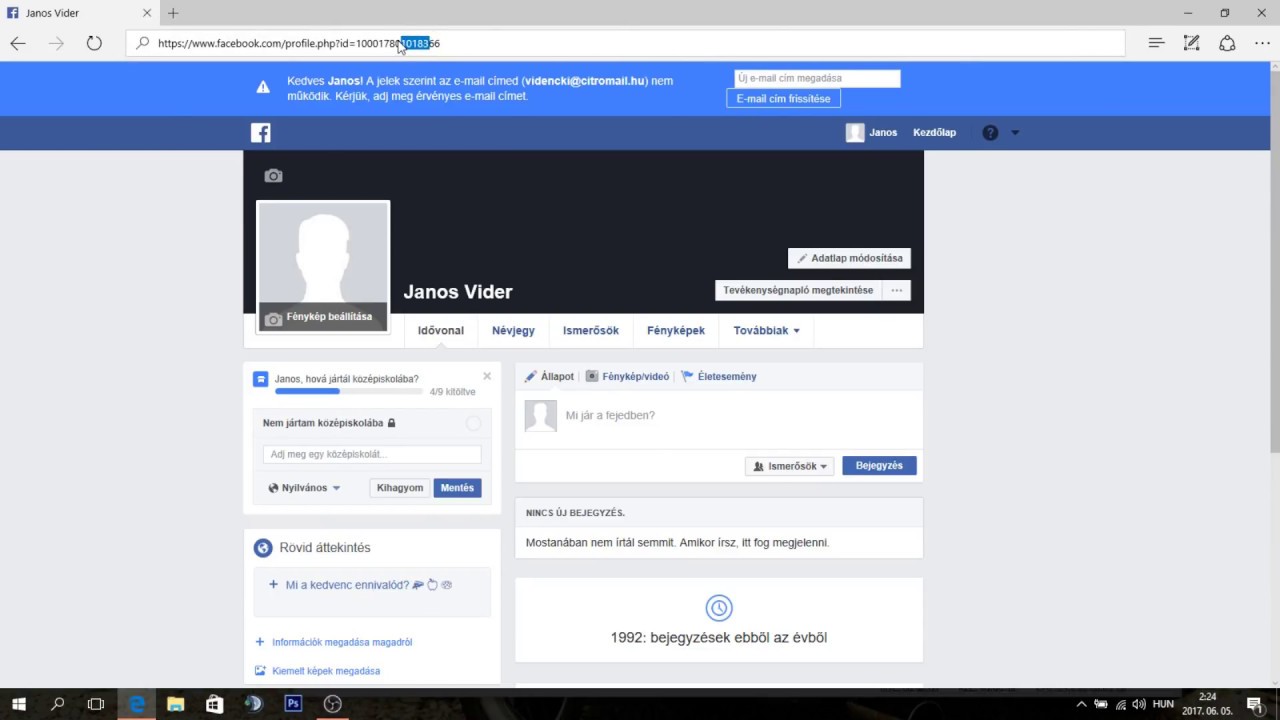
Task: Click the Edge forward arrow
Action: pyautogui.click(x=56, y=43)
